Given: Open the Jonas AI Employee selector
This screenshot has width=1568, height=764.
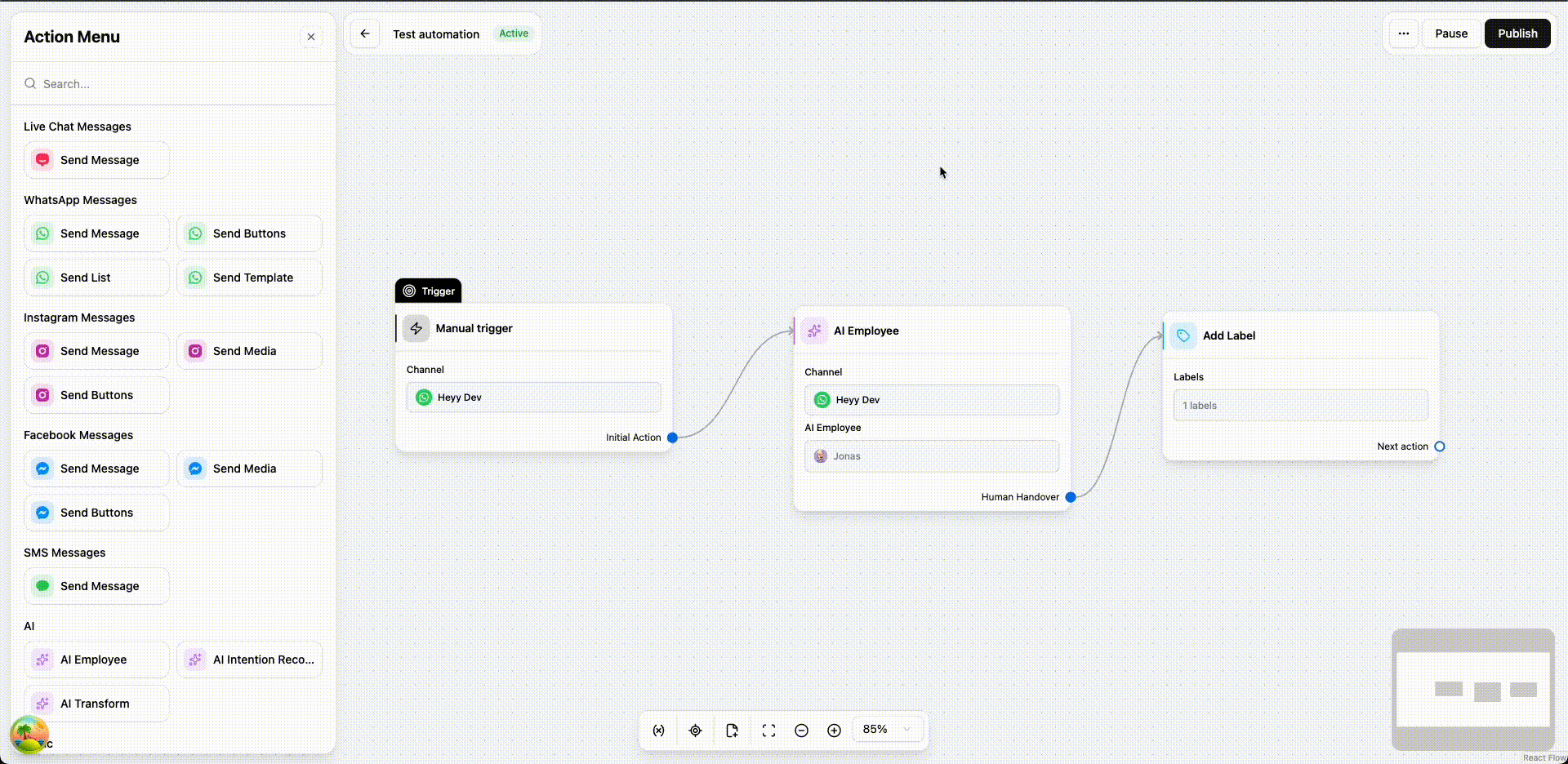Looking at the screenshot, I should click(931, 455).
